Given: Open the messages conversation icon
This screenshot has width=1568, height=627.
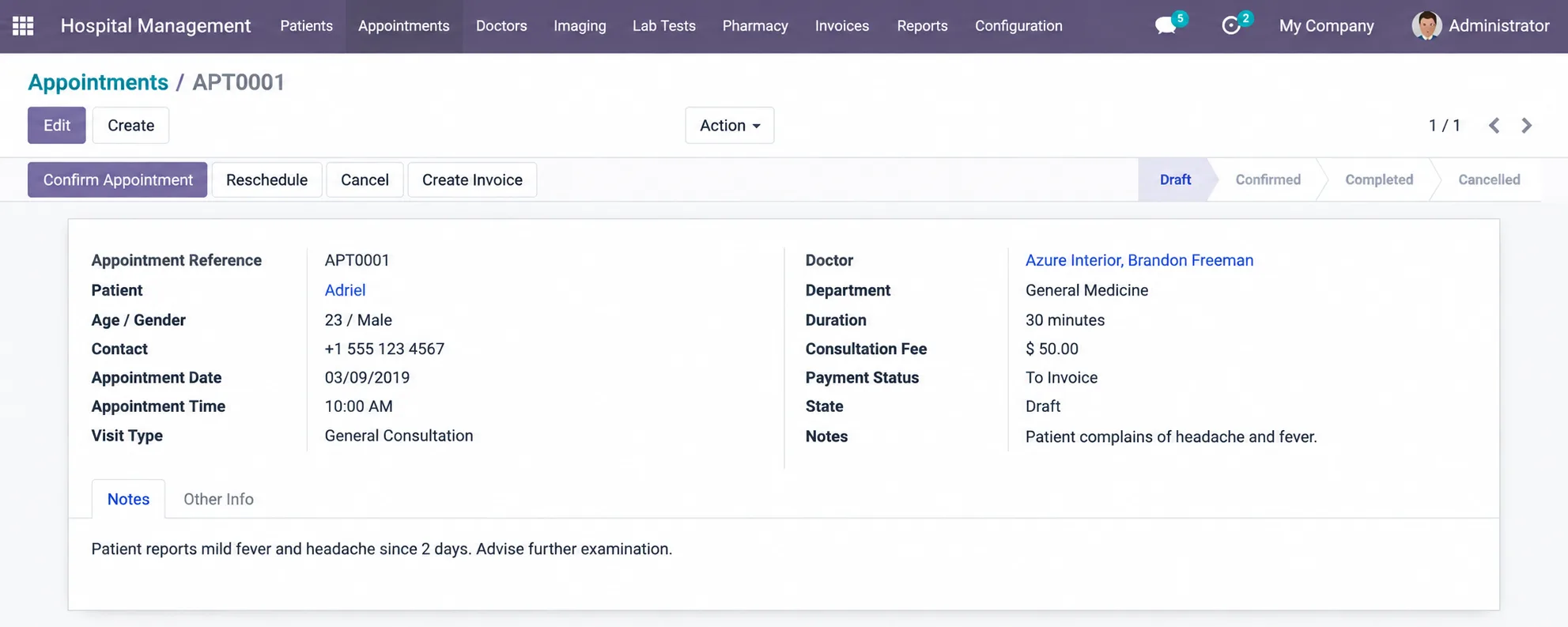Looking at the screenshot, I should (x=1166, y=26).
